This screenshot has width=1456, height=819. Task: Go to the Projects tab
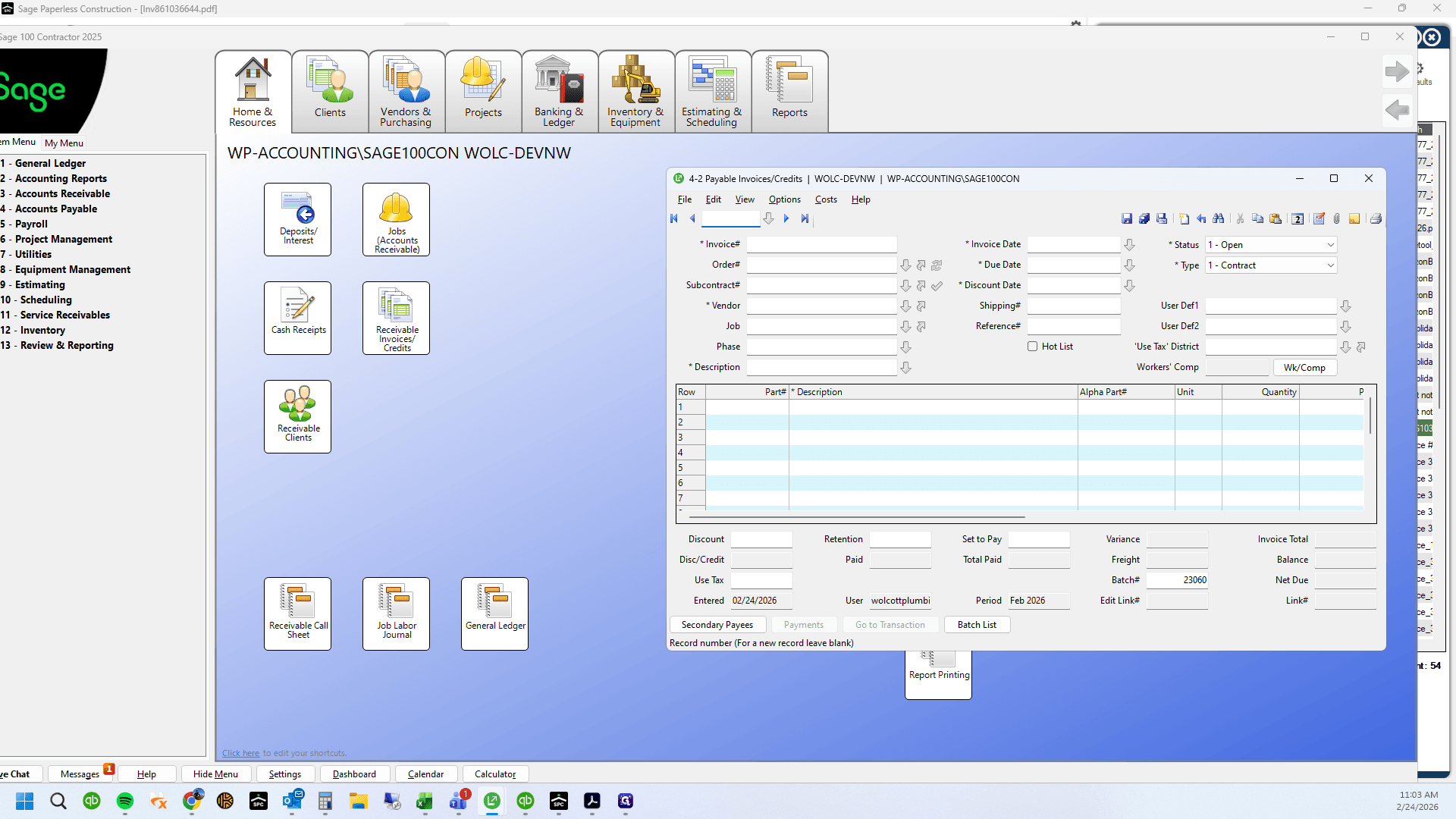pos(483,92)
